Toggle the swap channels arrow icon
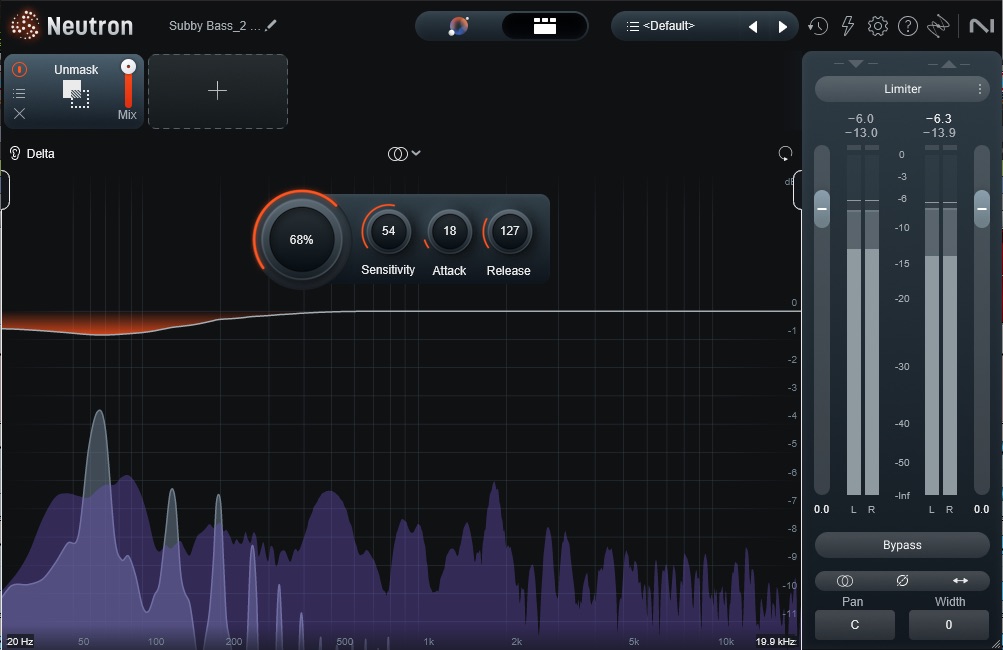The width and height of the screenshot is (1003, 650). click(960, 581)
